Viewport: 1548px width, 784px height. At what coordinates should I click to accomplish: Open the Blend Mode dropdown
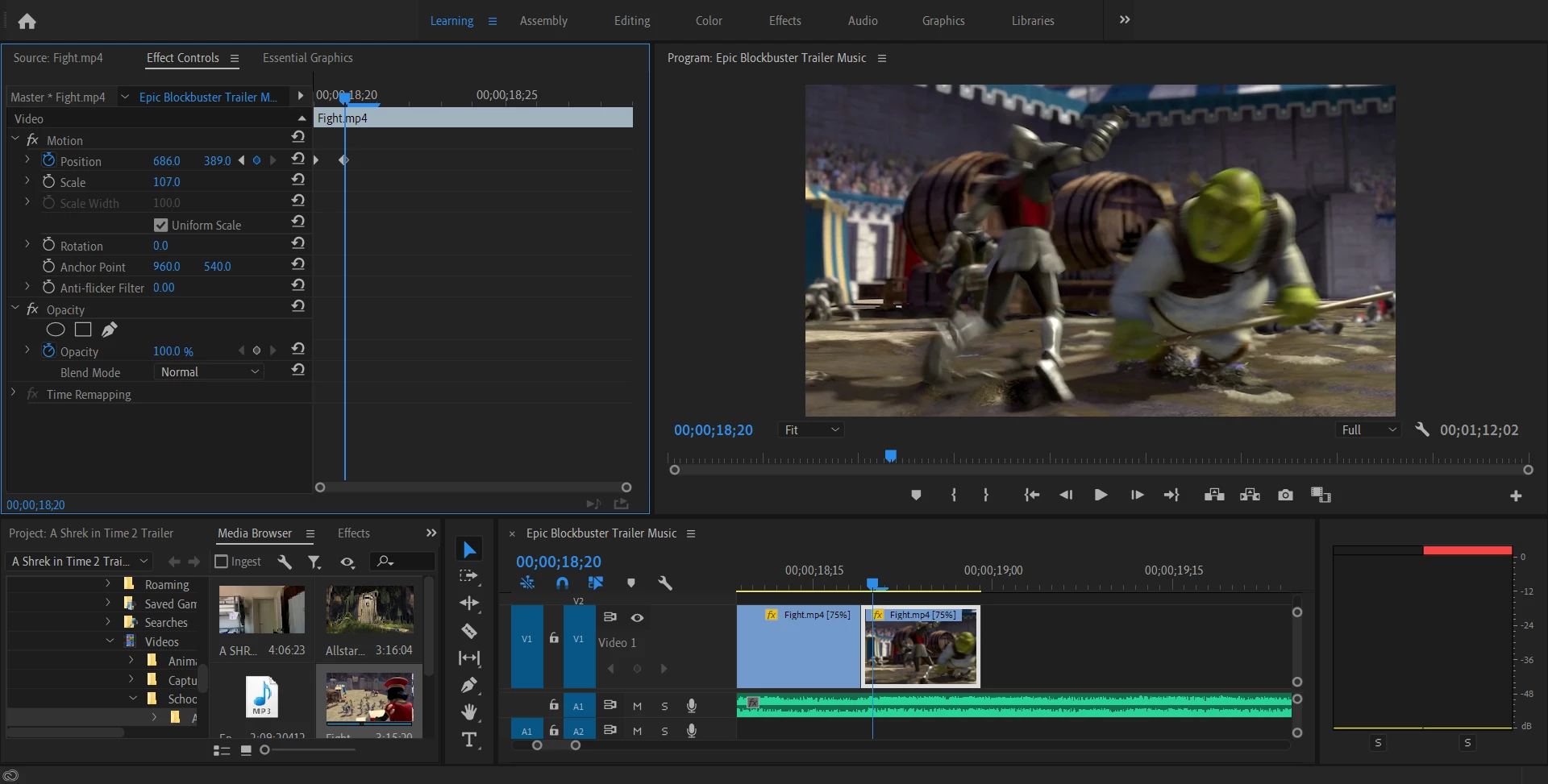coord(209,372)
